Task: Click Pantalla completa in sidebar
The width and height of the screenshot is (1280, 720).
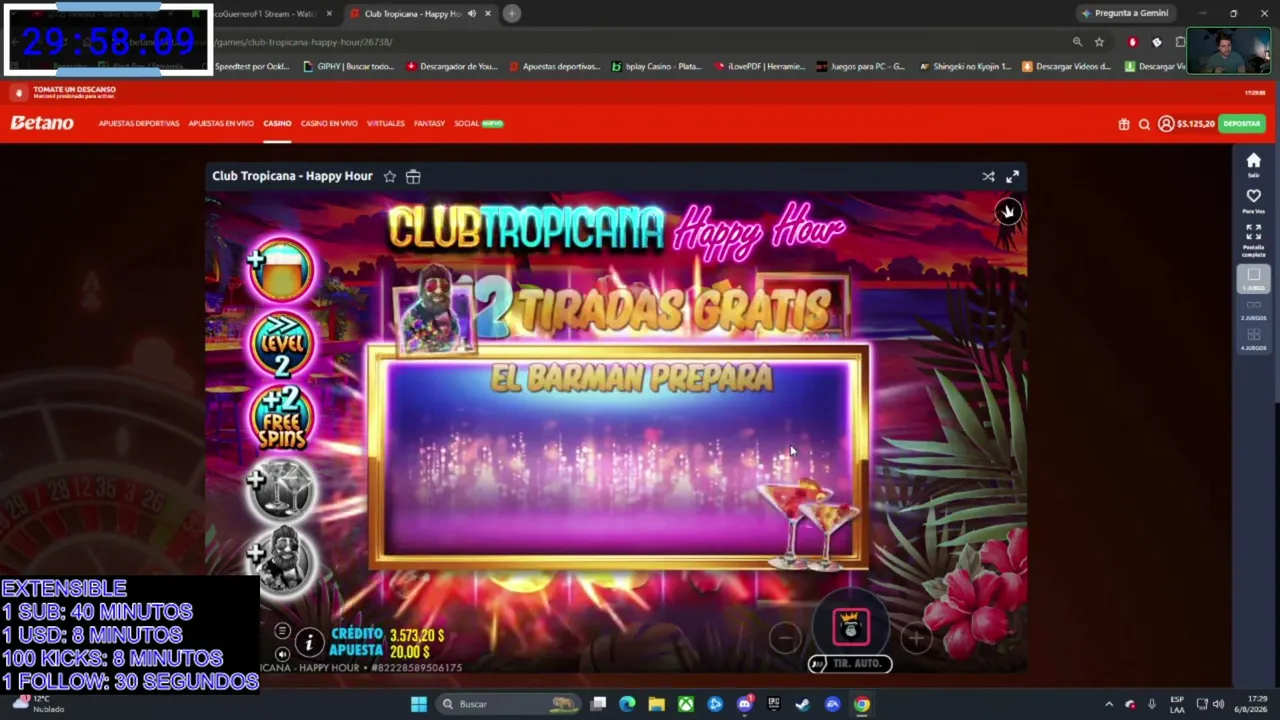Action: (1253, 240)
